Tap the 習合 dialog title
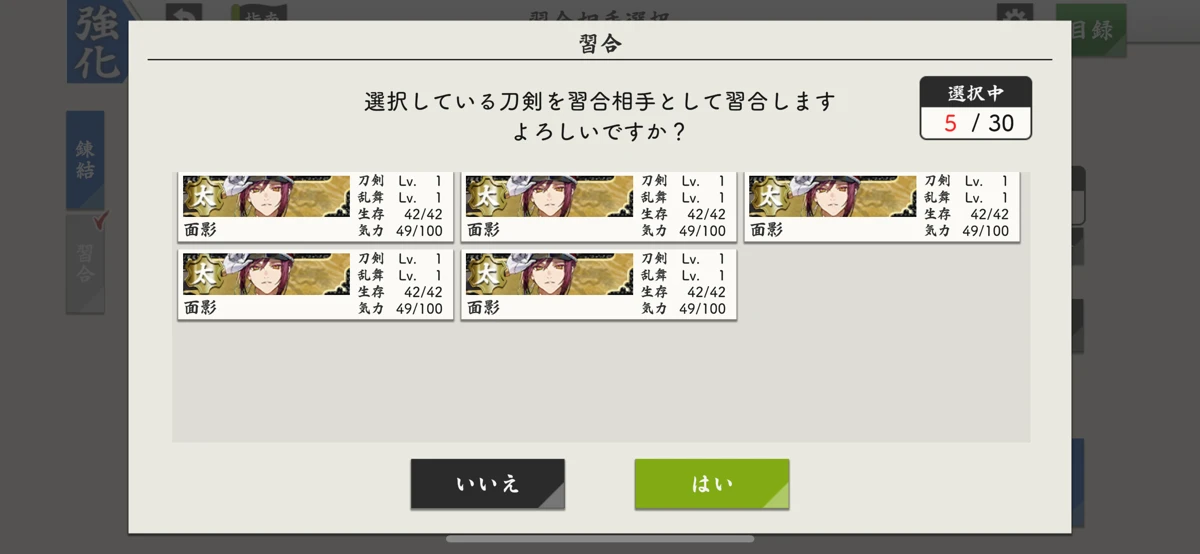Image resolution: width=1200 pixels, height=554 pixels. [602, 43]
